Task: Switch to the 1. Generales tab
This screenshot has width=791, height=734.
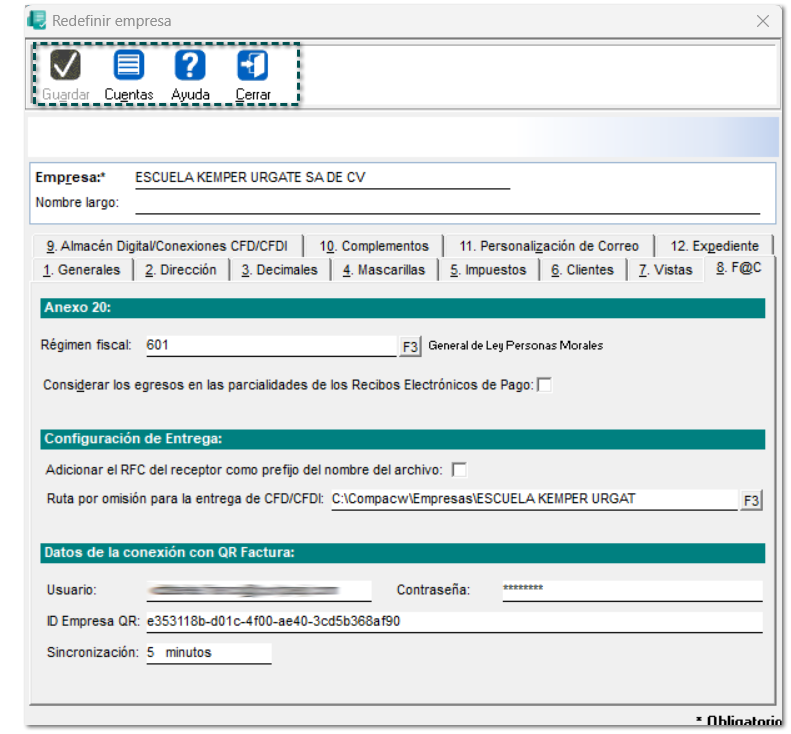Action: 81,270
